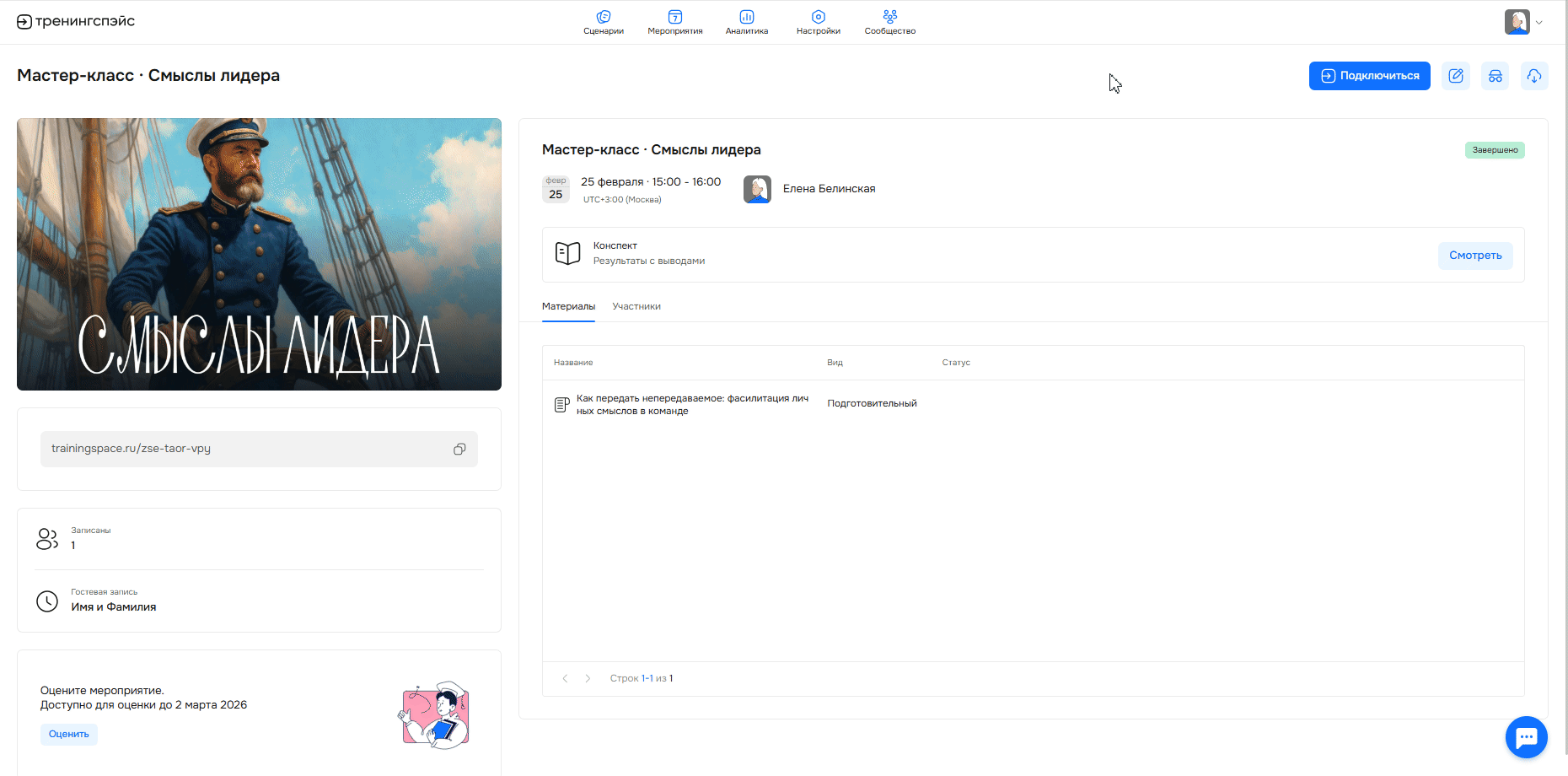Click the Смыслы лидера cover image
1568x776 pixels.
(259, 254)
